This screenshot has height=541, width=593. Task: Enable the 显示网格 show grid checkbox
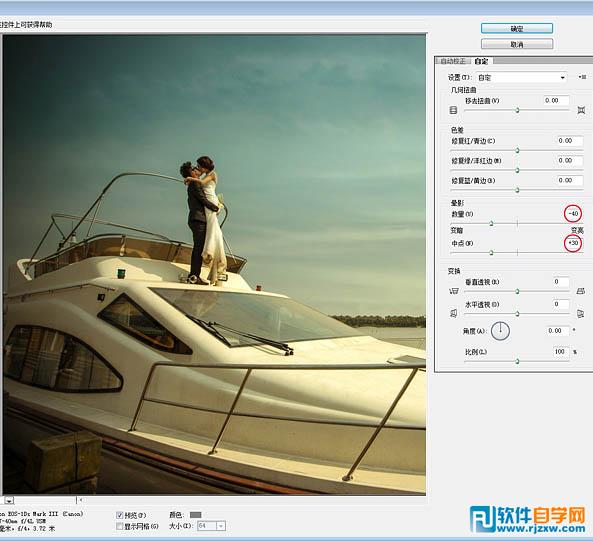coord(120,526)
